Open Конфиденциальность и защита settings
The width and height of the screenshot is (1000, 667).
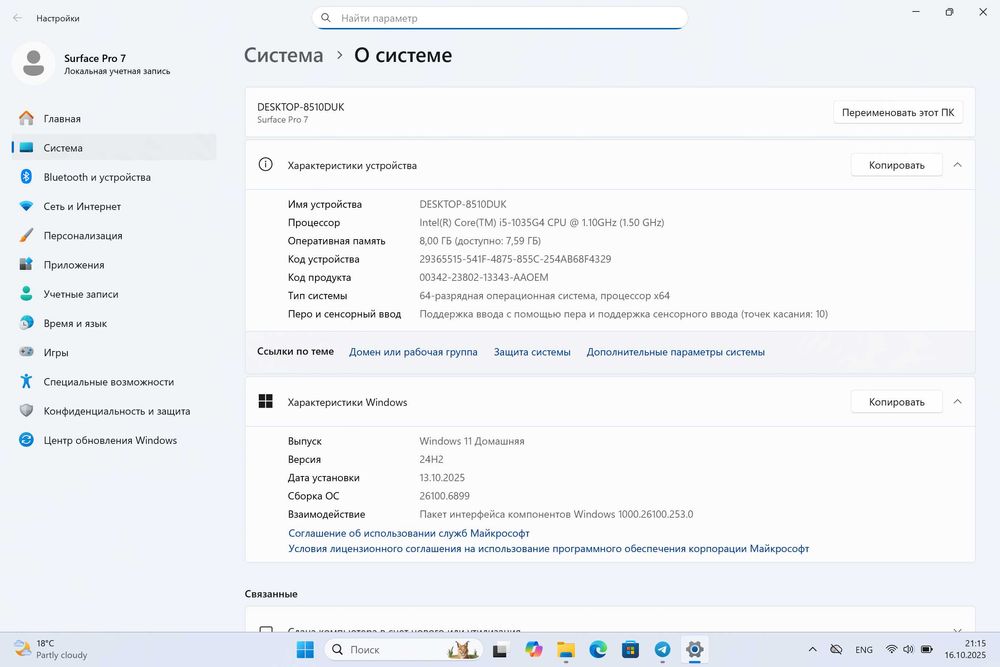[114, 411]
